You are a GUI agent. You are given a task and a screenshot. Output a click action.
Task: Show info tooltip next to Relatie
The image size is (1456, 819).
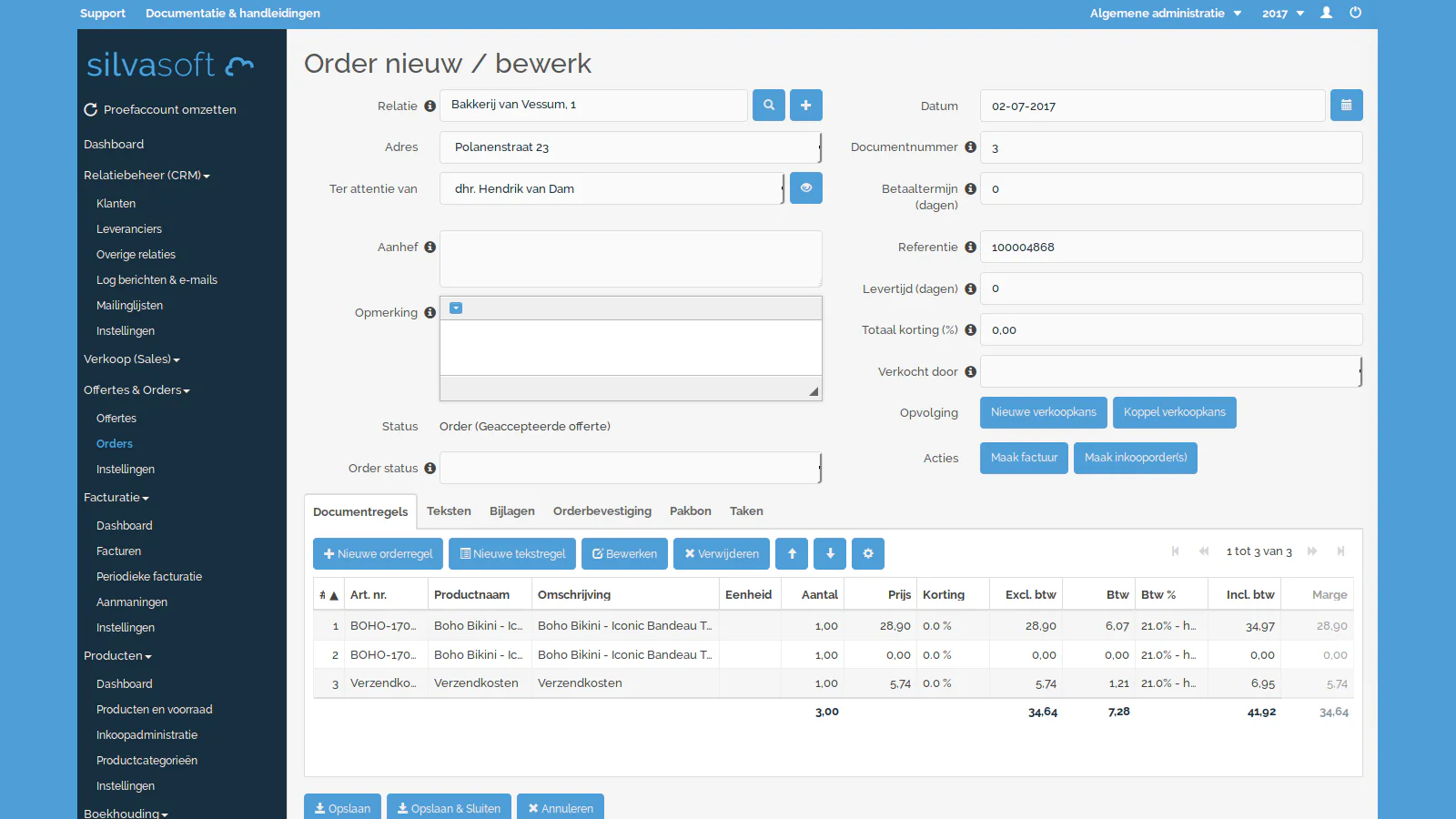(430, 106)
